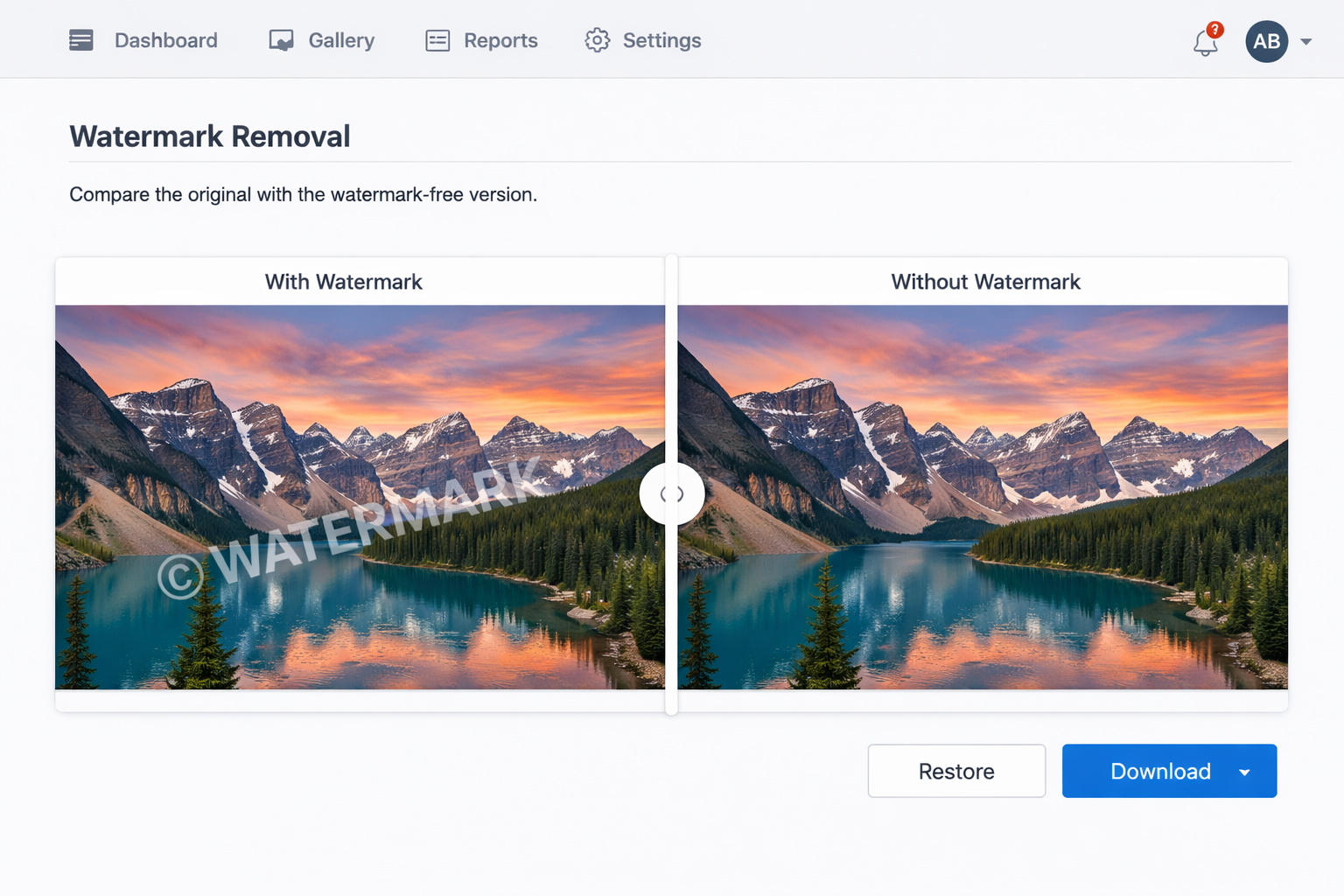1344x896 pixels.
Task: Go to the Dashboard menu item
Action: (165, 40)
